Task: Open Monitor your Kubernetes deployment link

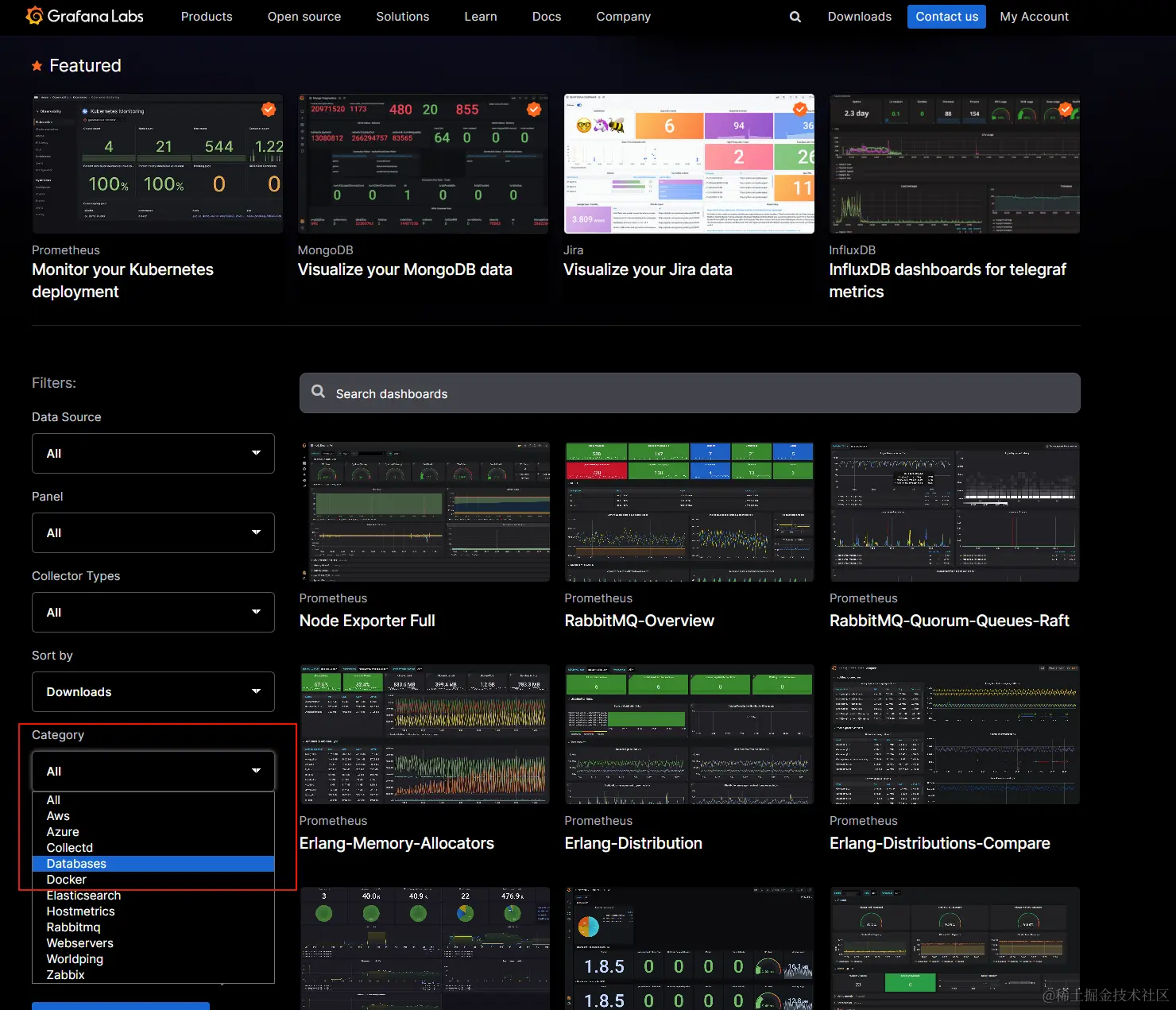Action: point(123,281)
